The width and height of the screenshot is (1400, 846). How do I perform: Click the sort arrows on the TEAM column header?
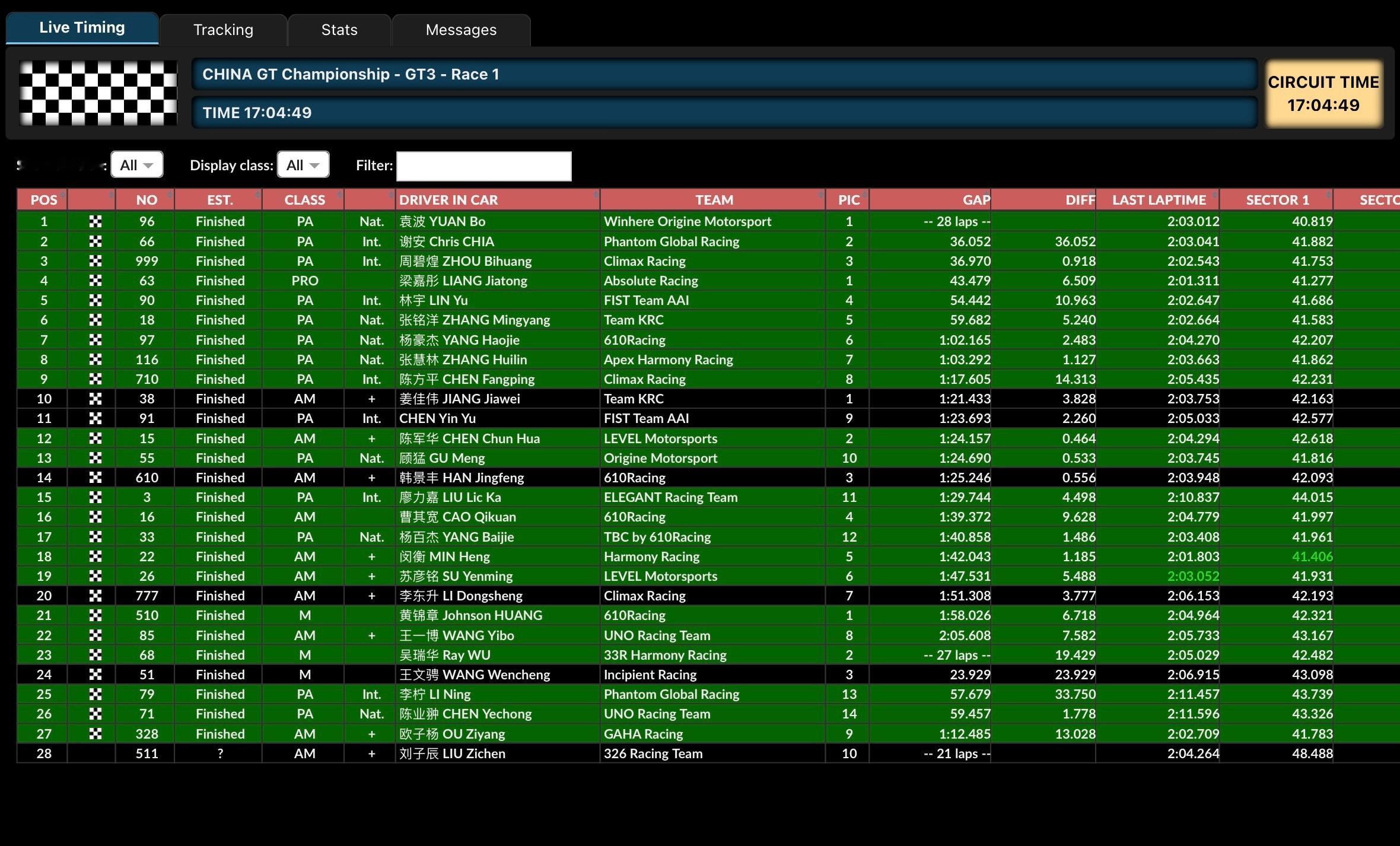coord(820,196)
